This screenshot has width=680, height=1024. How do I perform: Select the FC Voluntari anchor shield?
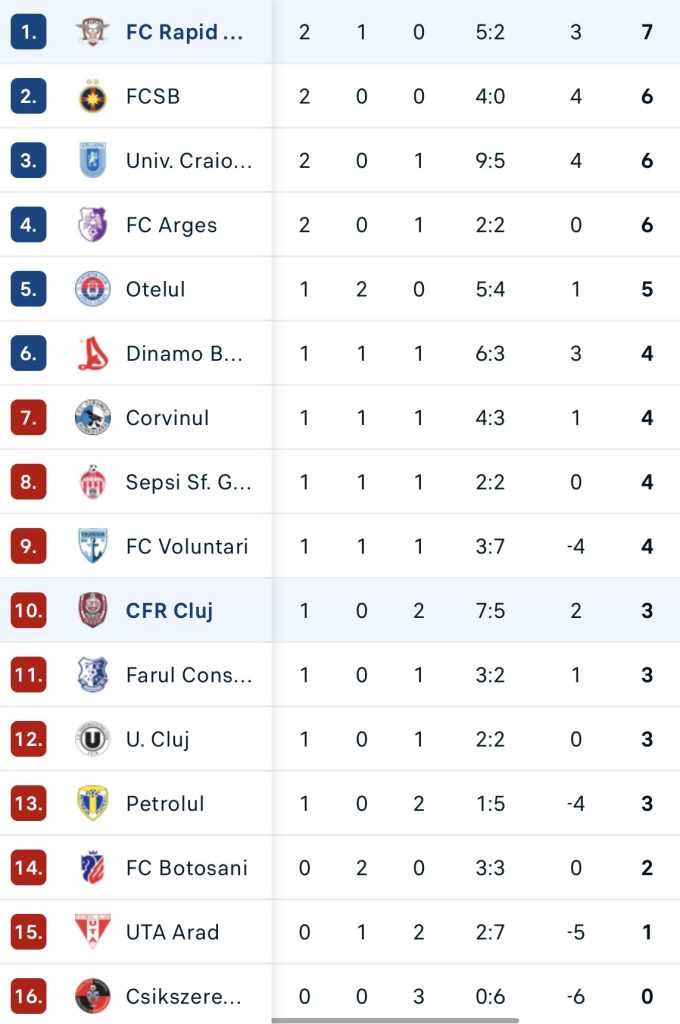[92, 546]
